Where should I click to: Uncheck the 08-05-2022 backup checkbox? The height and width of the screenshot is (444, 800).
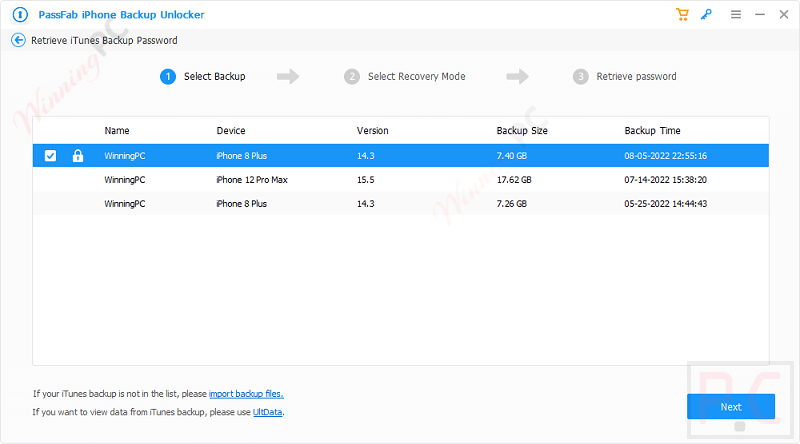[x=50, y=156]
